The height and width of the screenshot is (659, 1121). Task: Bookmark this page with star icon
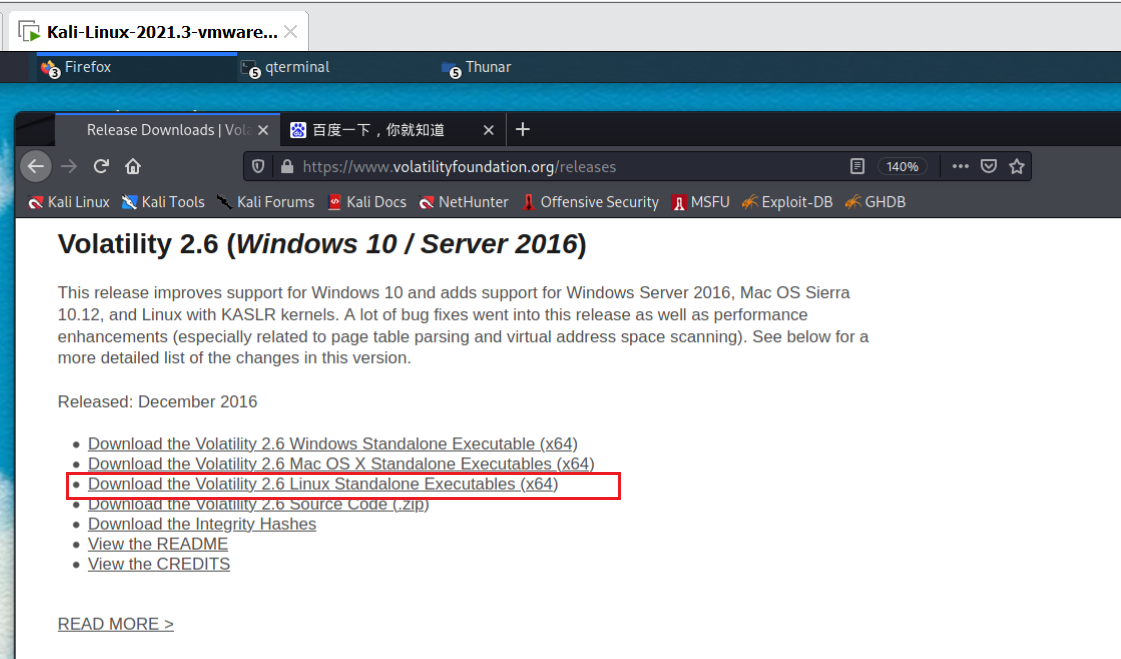tap(1017, 167)
